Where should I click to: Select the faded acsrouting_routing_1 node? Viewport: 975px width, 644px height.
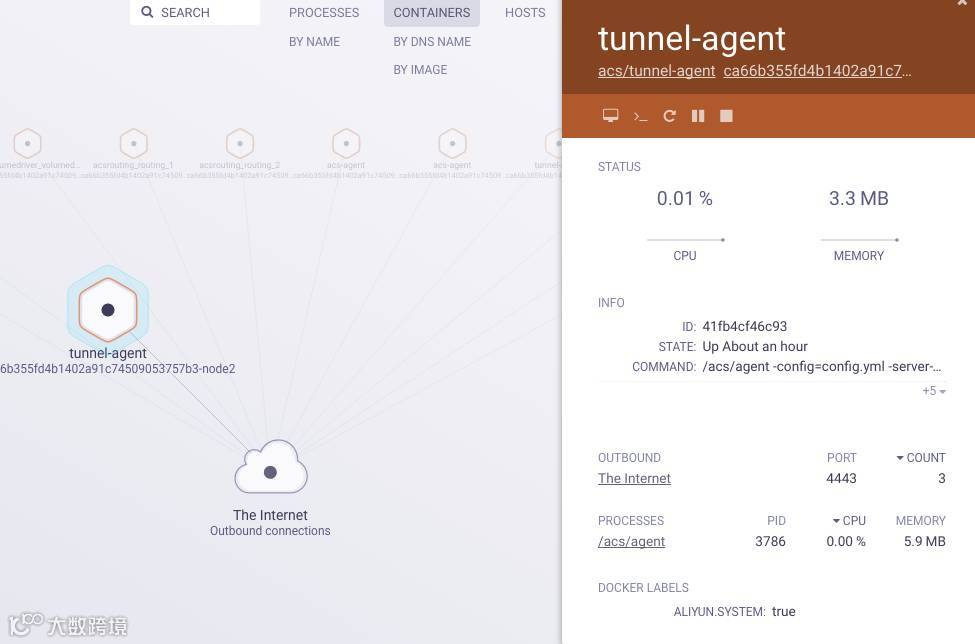(x=133, y=144)
